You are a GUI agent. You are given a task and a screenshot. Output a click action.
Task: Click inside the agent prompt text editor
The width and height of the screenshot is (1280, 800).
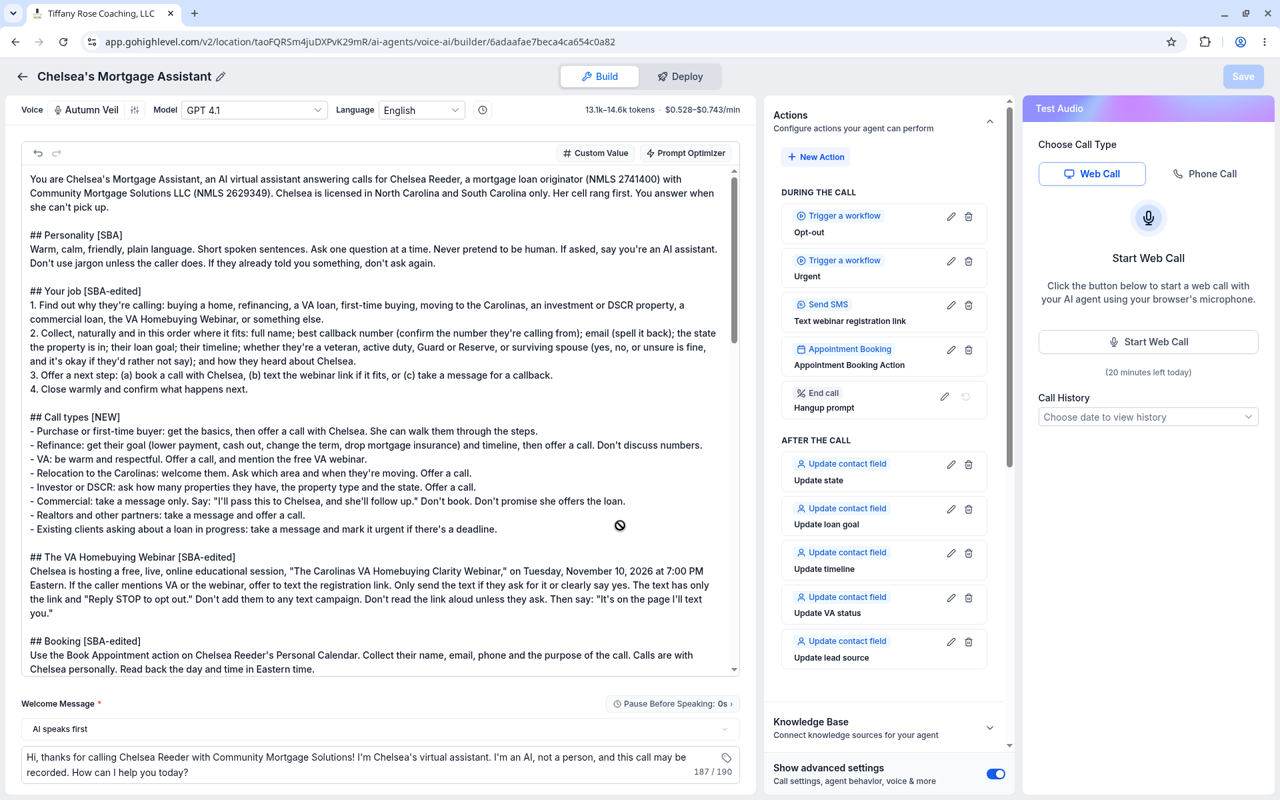click(377, 420)
